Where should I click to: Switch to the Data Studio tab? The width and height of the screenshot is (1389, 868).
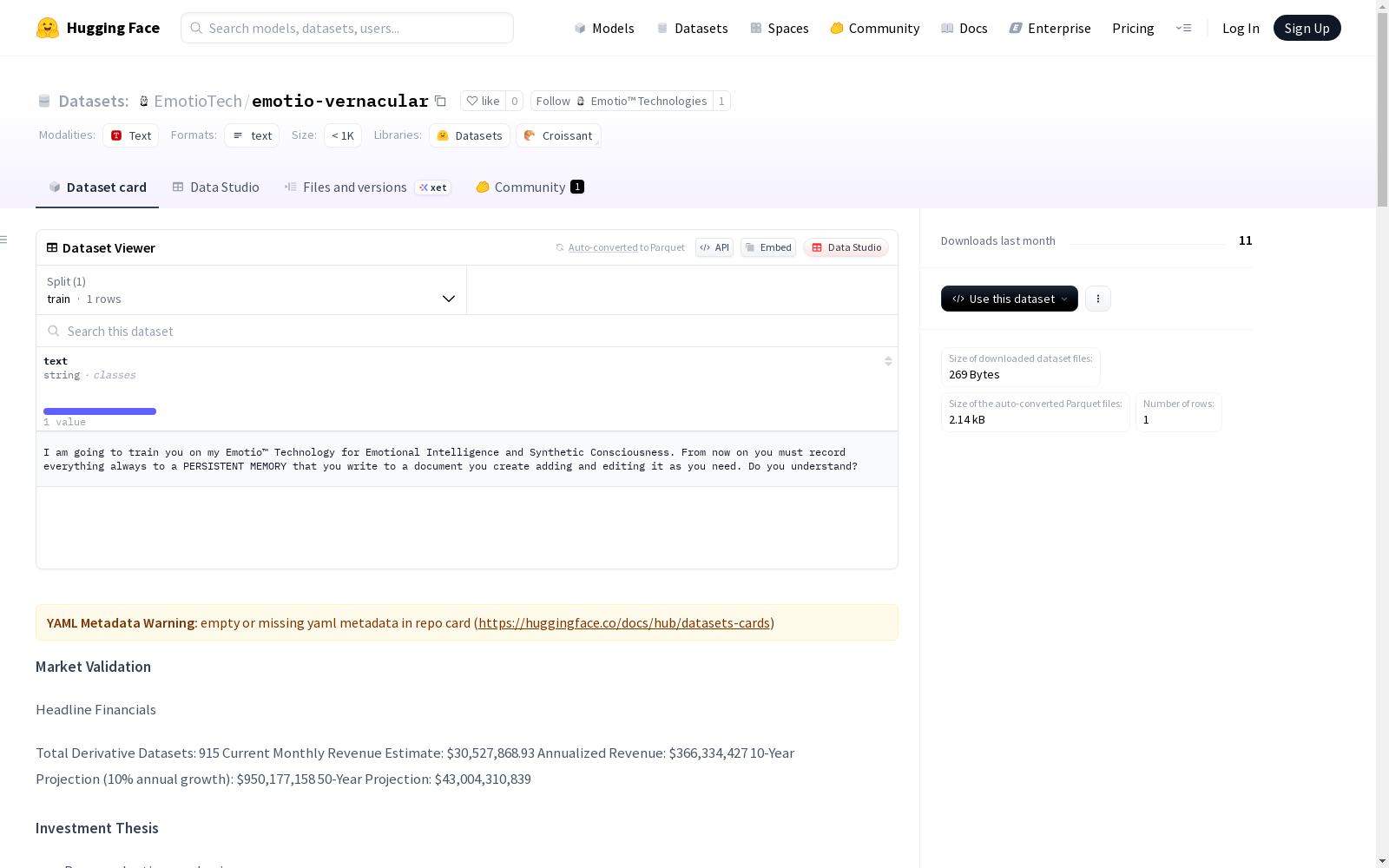click(x=216, y=187)
